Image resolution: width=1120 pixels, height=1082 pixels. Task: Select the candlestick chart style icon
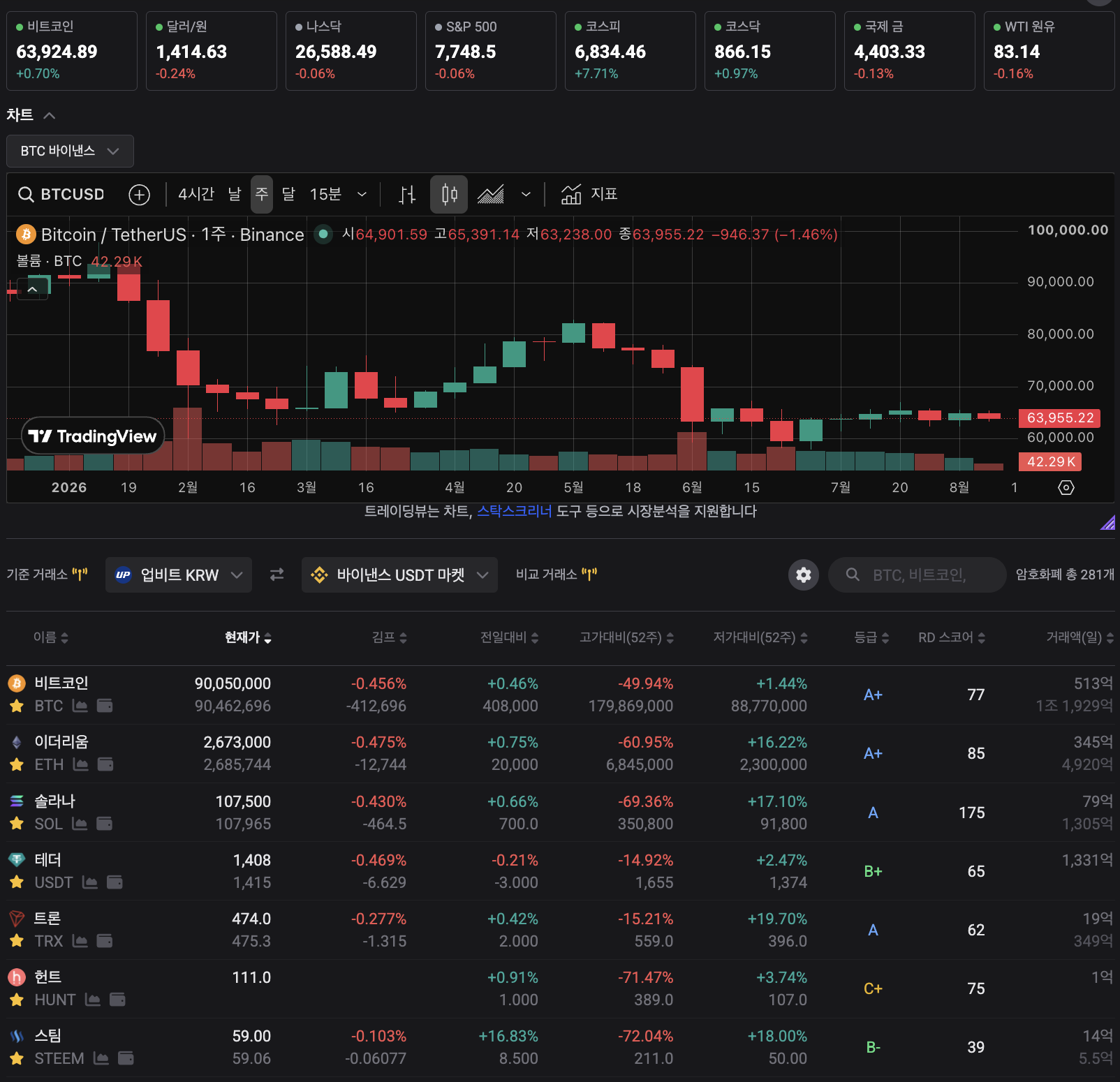[x=449, y=194]
